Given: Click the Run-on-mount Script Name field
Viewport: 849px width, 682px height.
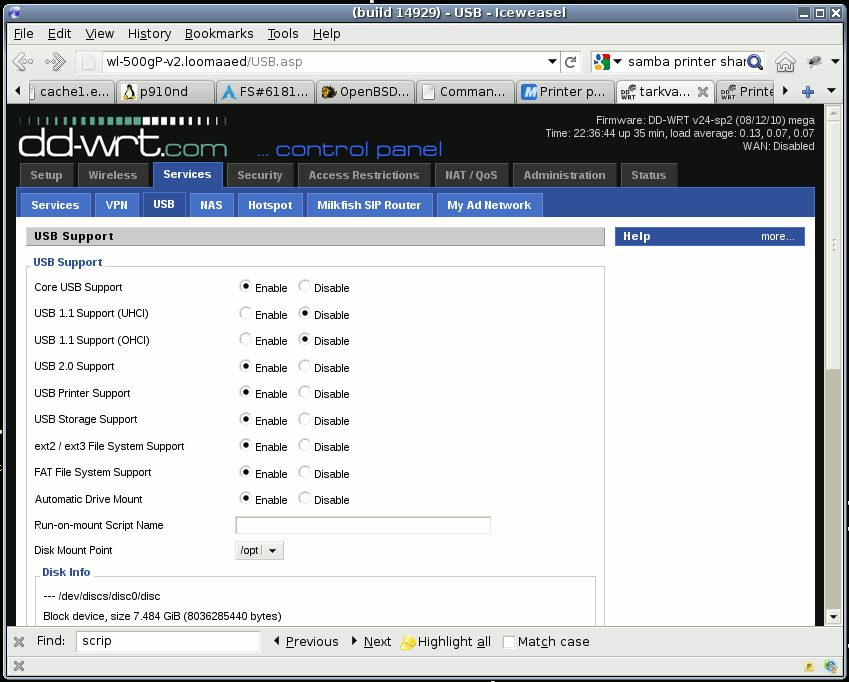Looking at the screenshot, I should click(363, 525).
